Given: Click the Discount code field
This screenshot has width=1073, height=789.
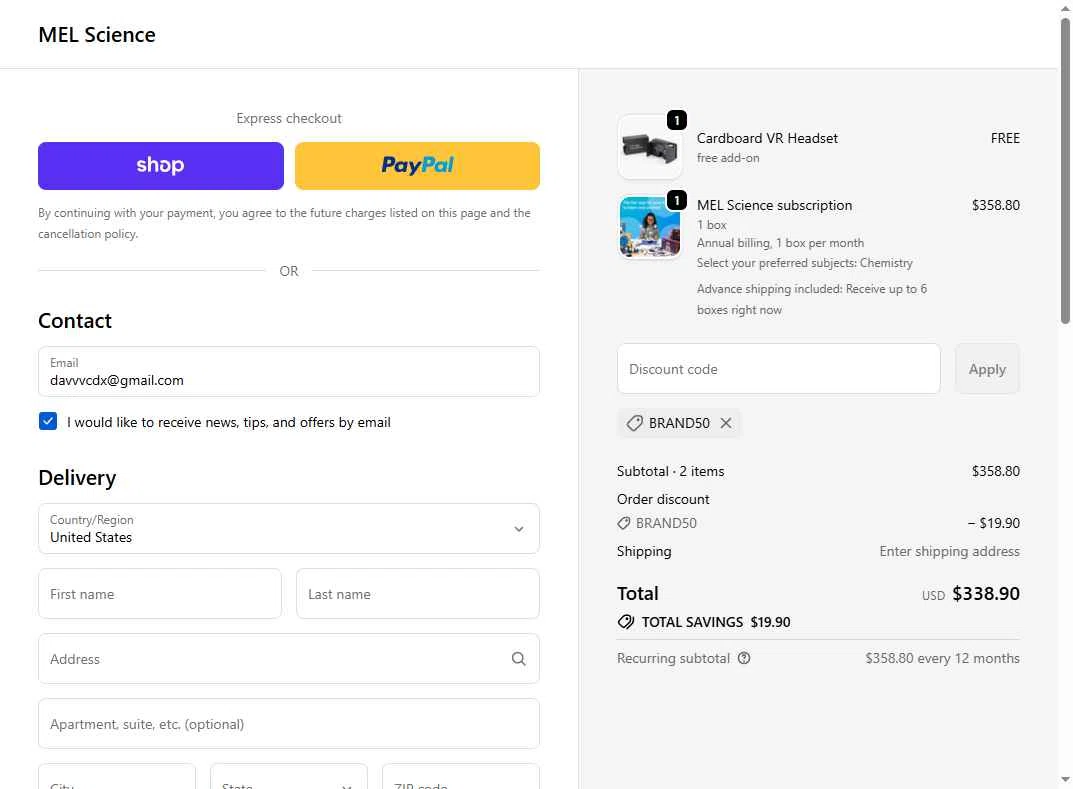Looking at the screenshot, I should (x=779, y=369).
